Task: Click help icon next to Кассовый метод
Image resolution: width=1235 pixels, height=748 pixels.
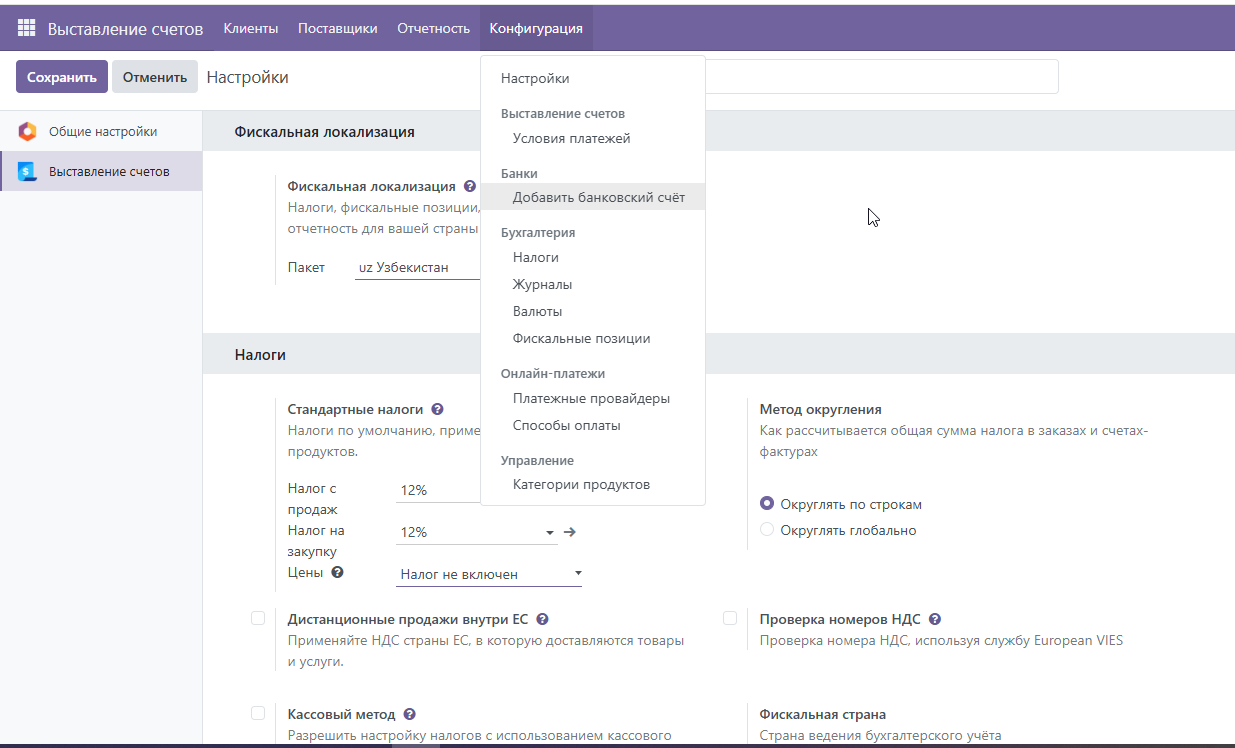Action: (409, 714)
